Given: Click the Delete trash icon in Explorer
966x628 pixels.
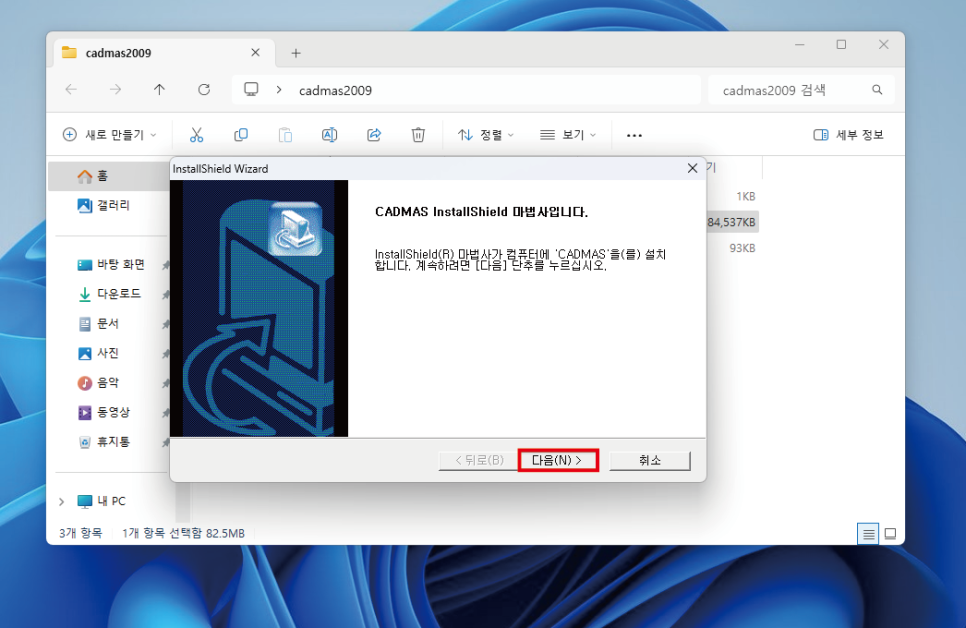Looking at the screenshot, I should click(x=418, y=134).
